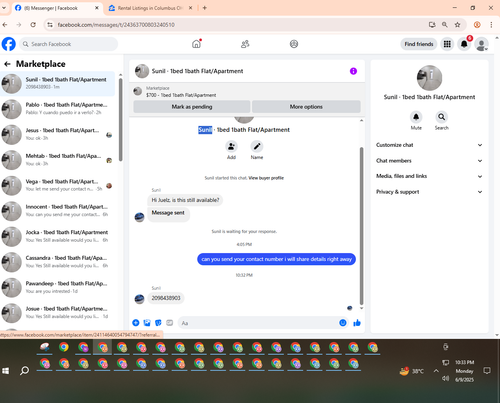Image resolution: width=500 pixels, height=403 pixels.
Task: Expand Chat members section
Action: pyautogui.click(x=429, y=161)
